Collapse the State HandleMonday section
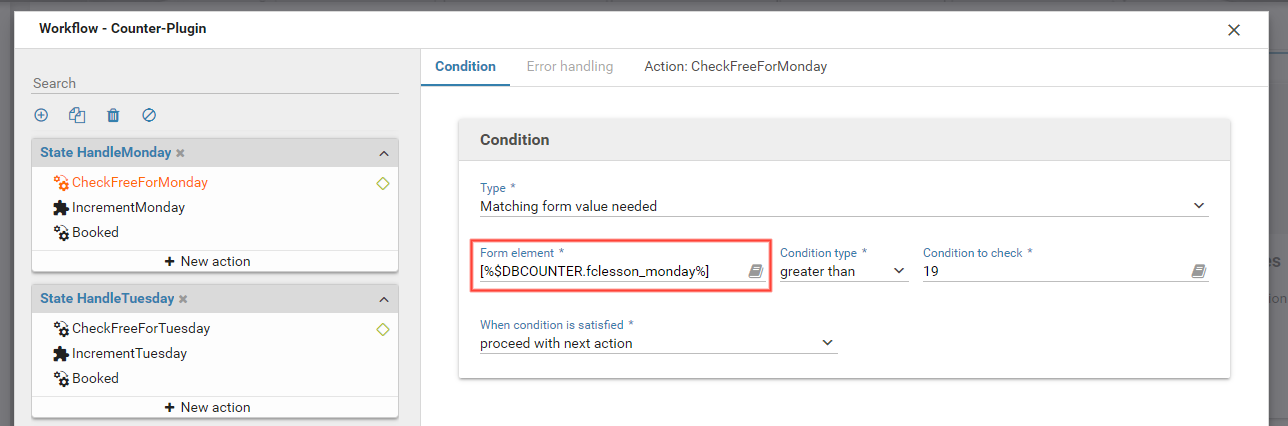The image size is (1288, 426). pyautogui.click(x=384, y=154)
